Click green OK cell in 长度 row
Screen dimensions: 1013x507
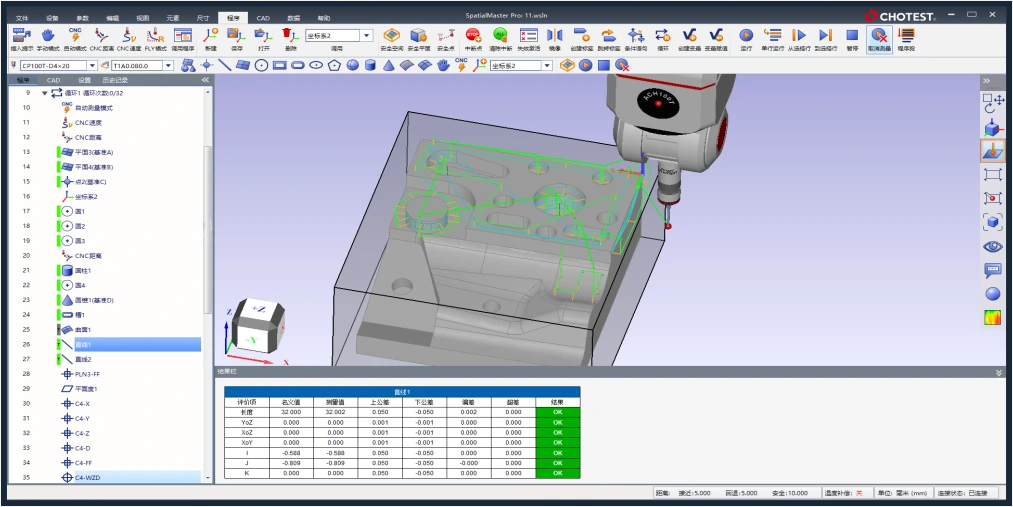click(558, 411)
